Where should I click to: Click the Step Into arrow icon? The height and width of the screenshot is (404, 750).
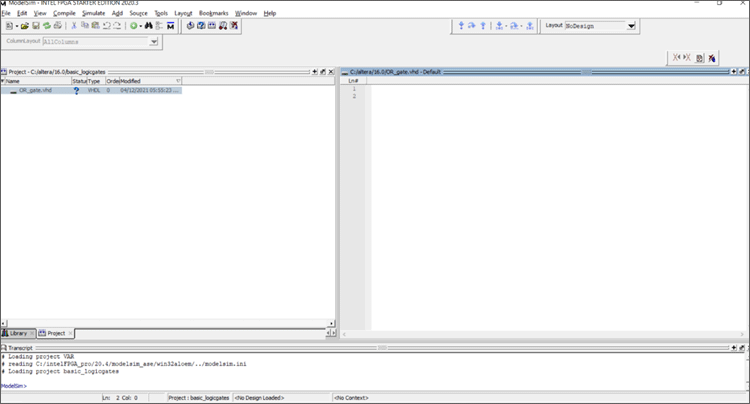[461, 26]
